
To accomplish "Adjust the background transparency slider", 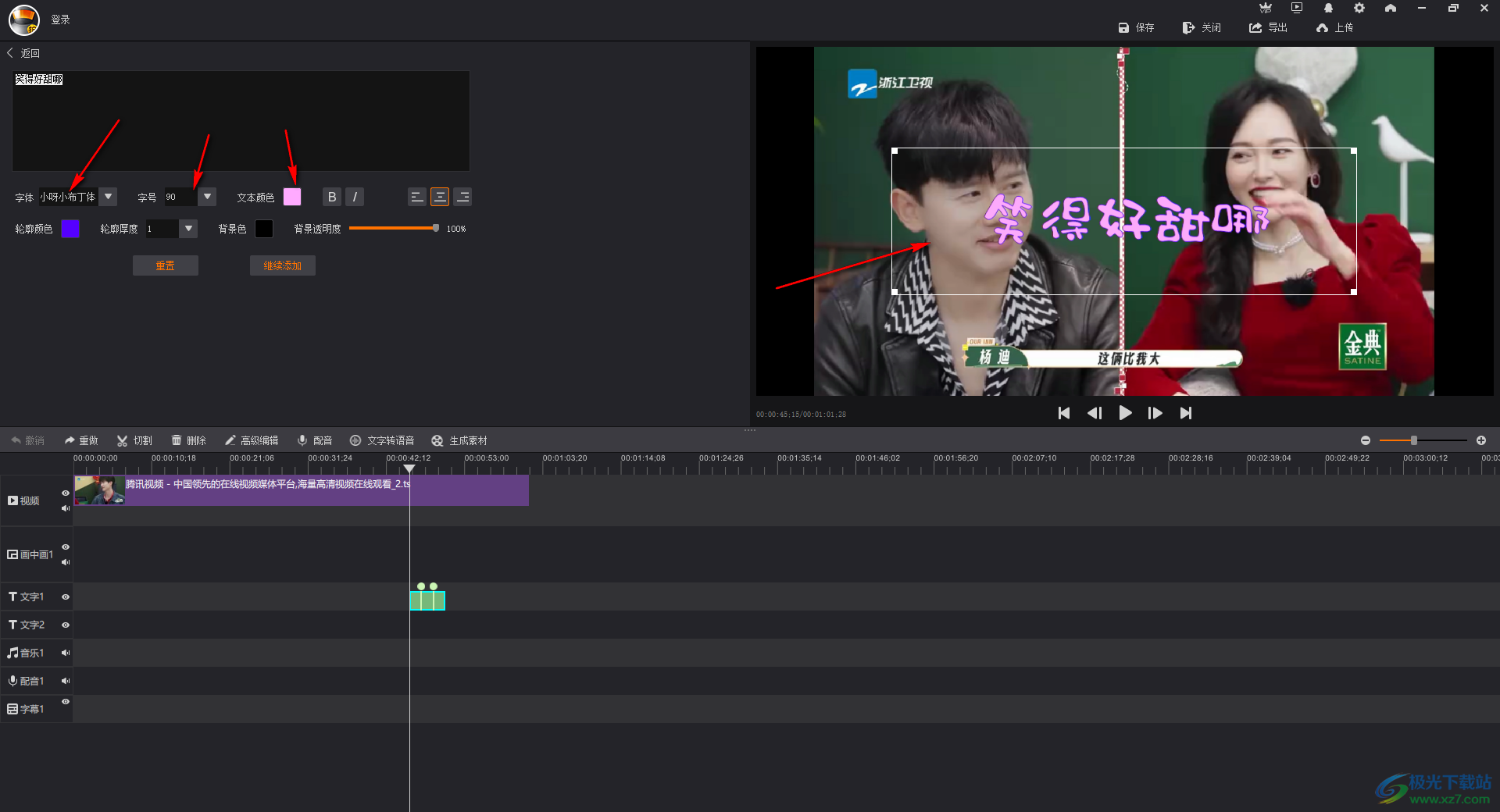I will click(394, 228).
